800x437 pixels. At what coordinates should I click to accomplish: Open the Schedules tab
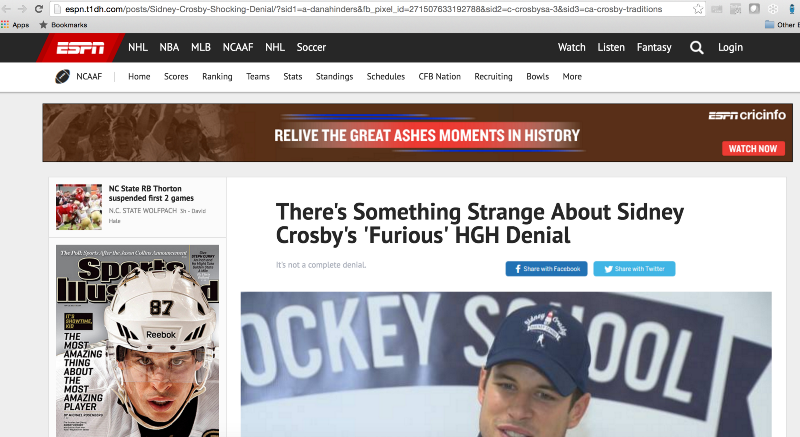[386, 76]
